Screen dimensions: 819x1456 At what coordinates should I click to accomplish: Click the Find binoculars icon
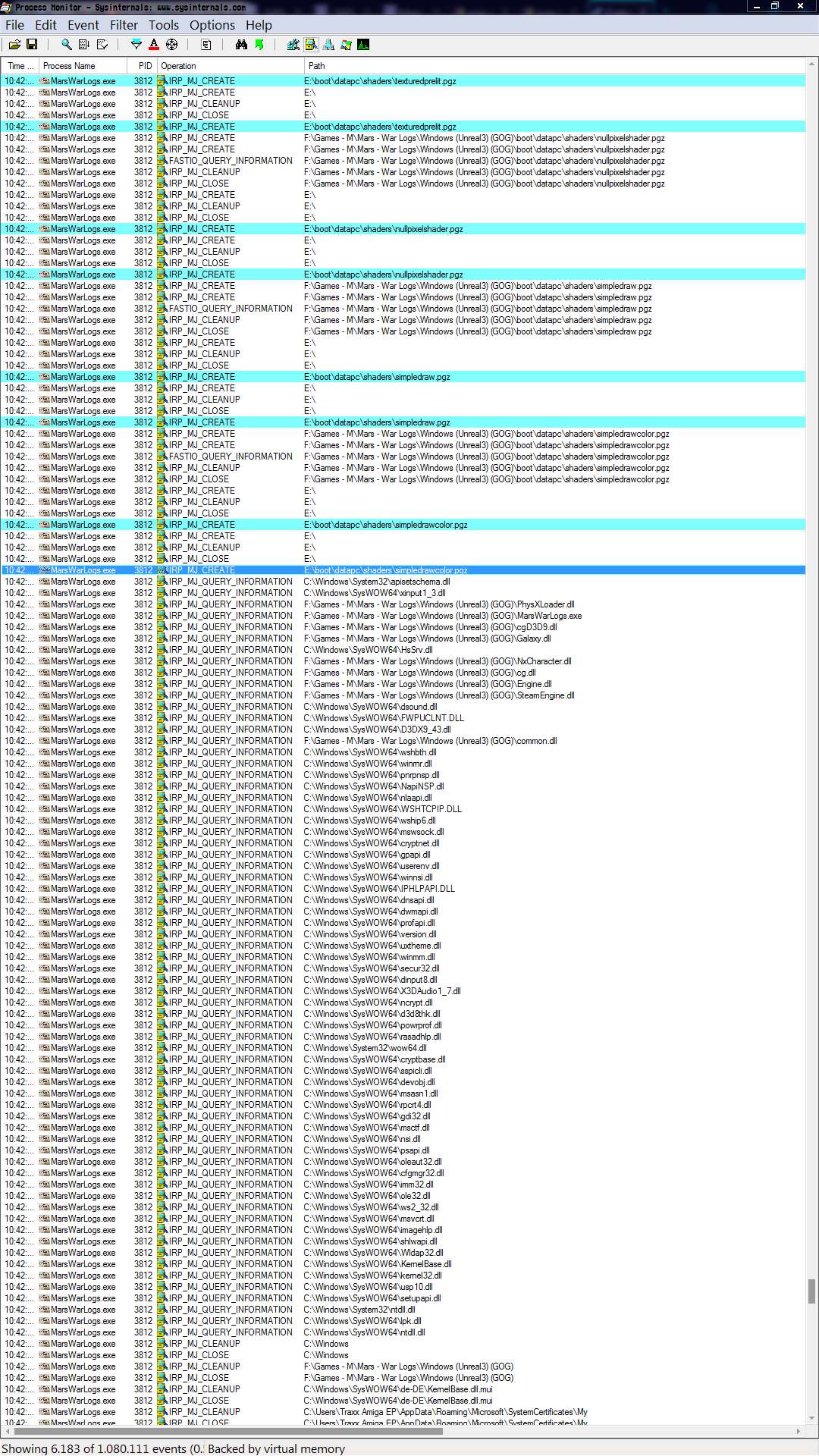pos(241,45)
